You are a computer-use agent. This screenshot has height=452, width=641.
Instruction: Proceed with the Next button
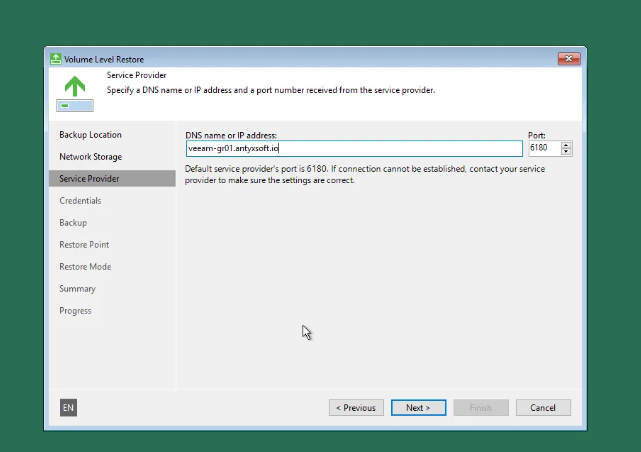point(418,408)
